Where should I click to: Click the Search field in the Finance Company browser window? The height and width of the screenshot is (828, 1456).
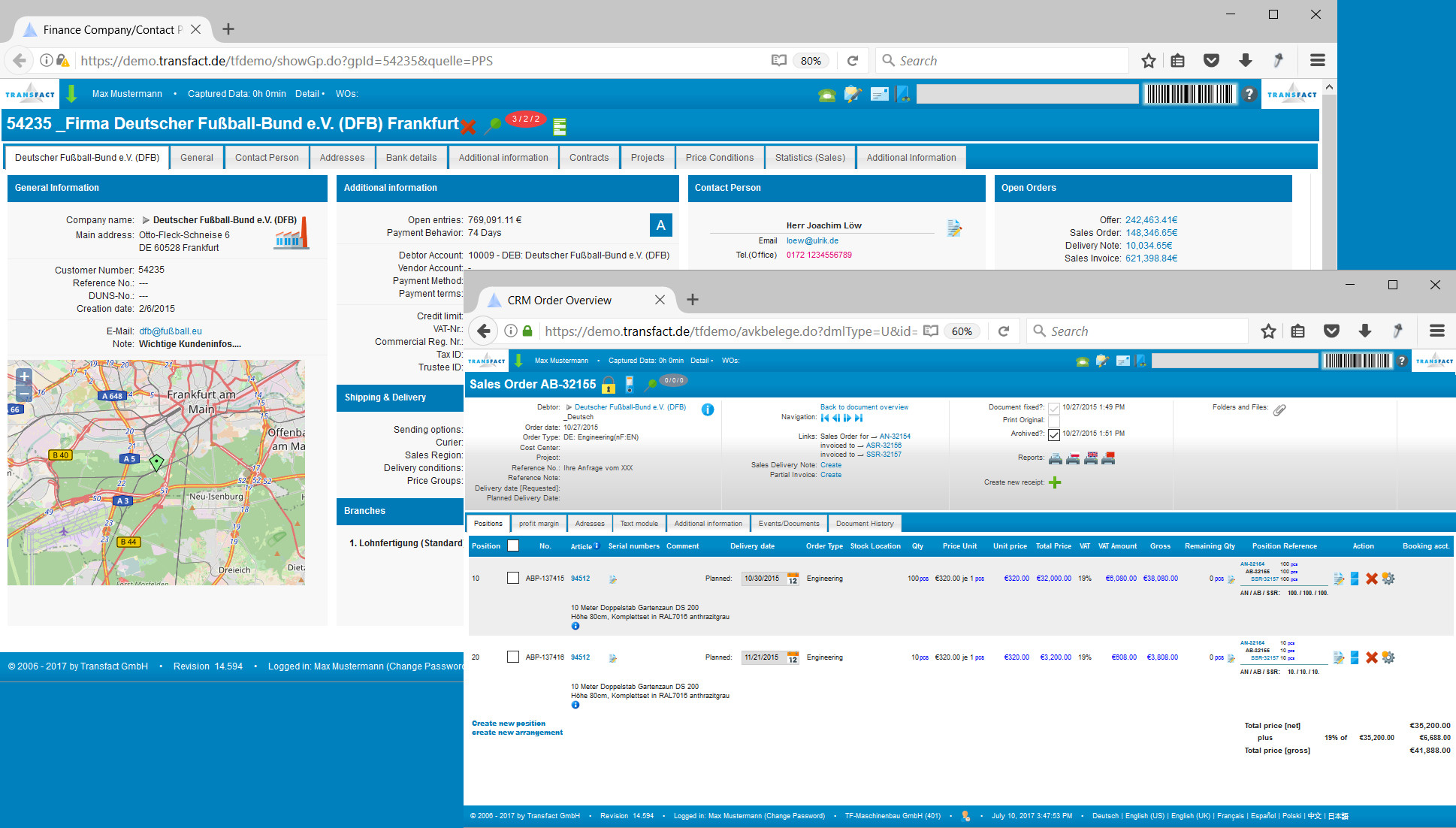pos(1002,61)
